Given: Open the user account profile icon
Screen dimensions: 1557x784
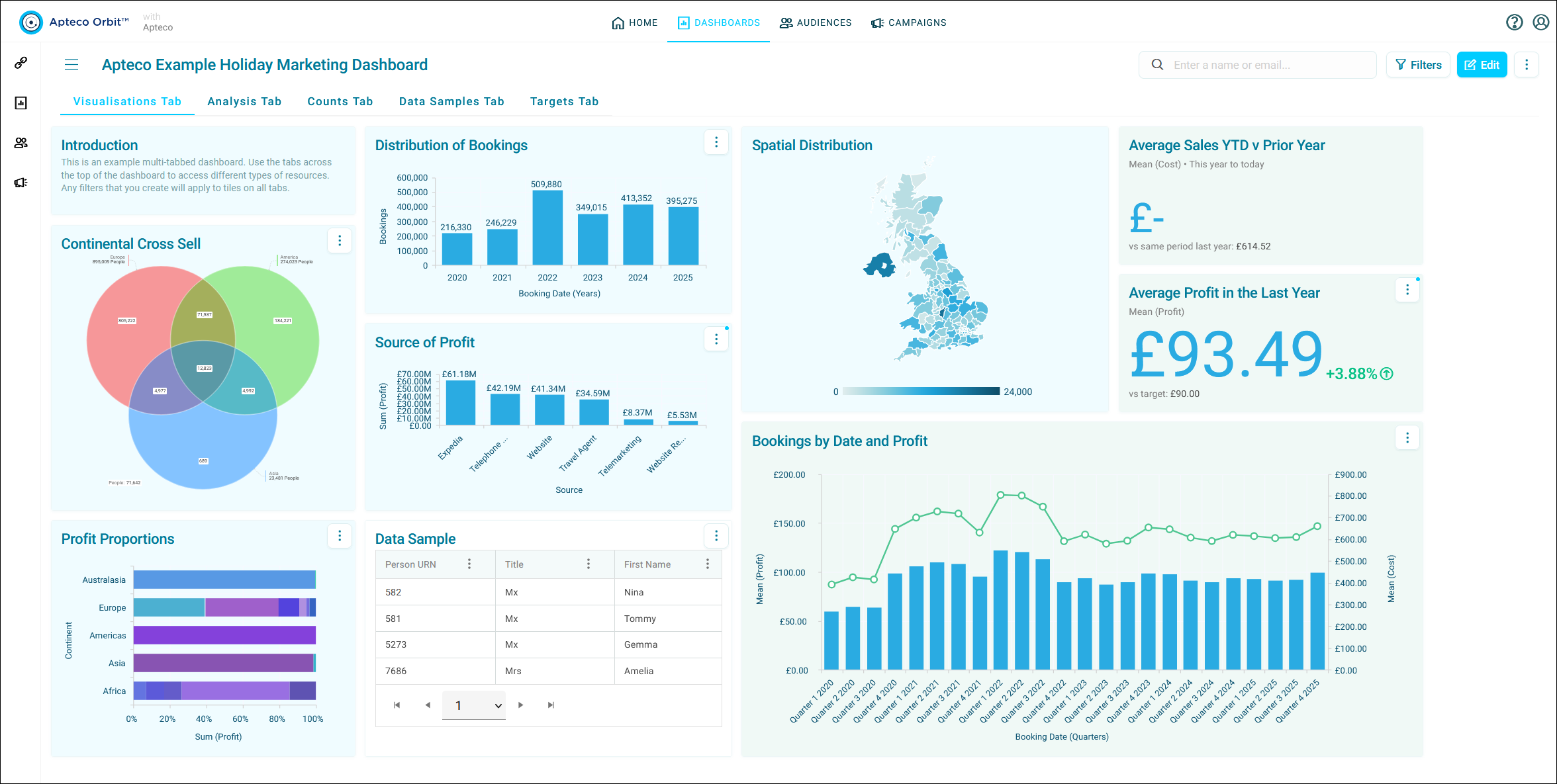Looking at the screenshot, I should [x=1541, y=22].
